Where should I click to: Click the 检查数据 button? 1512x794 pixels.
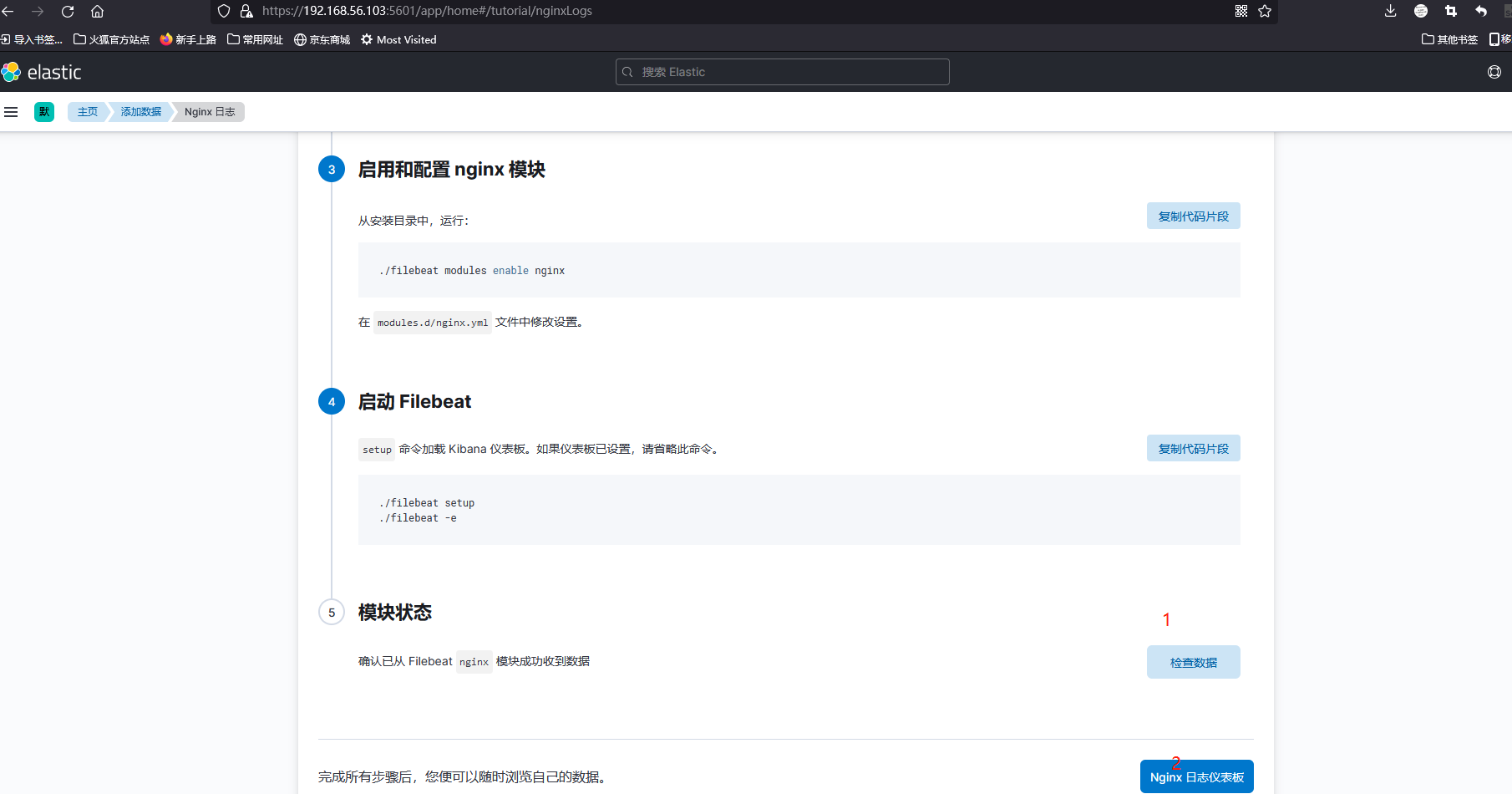(1193, 662)
